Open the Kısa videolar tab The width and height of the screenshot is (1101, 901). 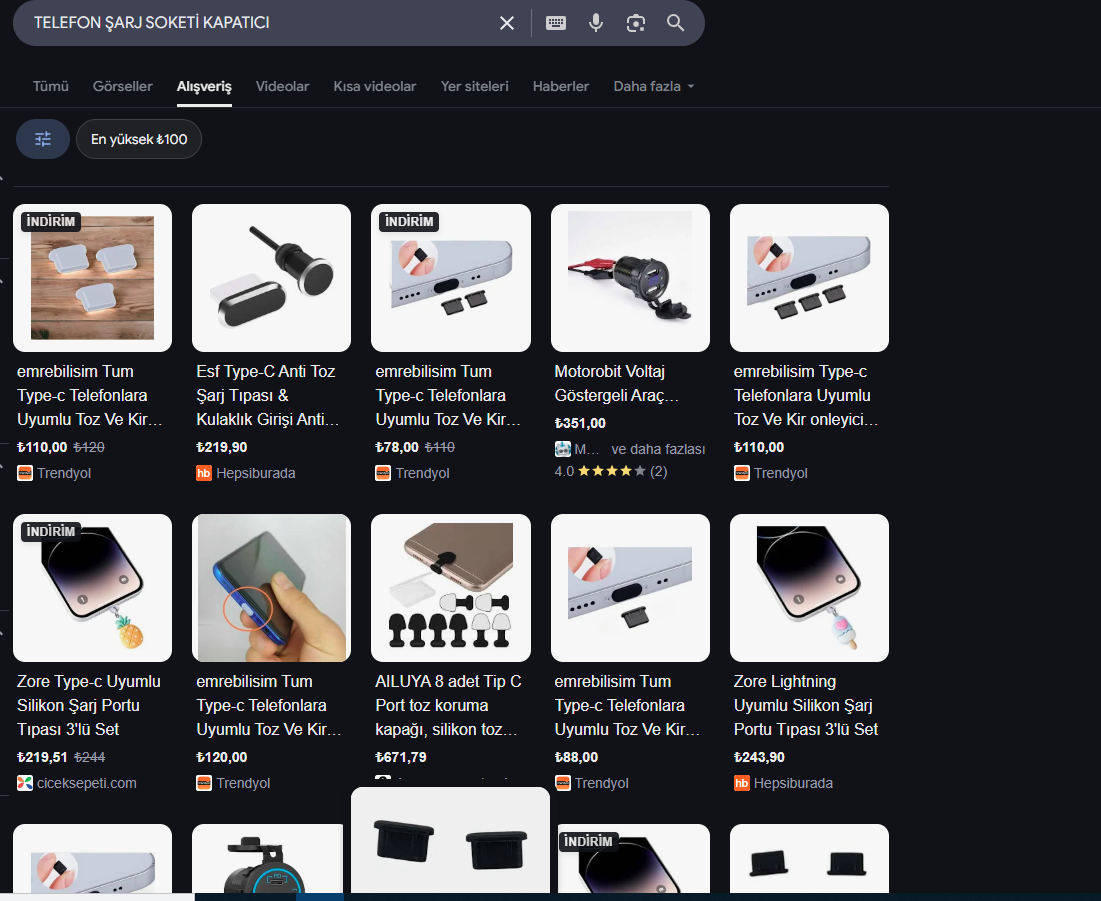[x=375, y=86]
